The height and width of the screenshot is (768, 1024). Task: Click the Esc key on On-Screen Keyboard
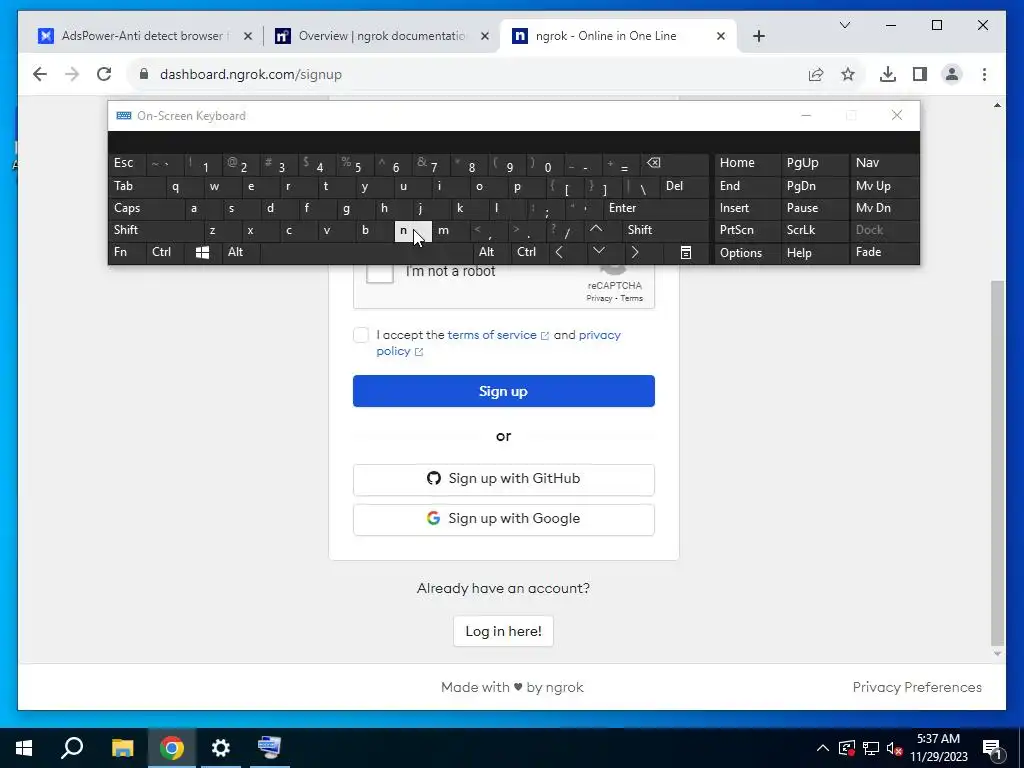[127, 163]
